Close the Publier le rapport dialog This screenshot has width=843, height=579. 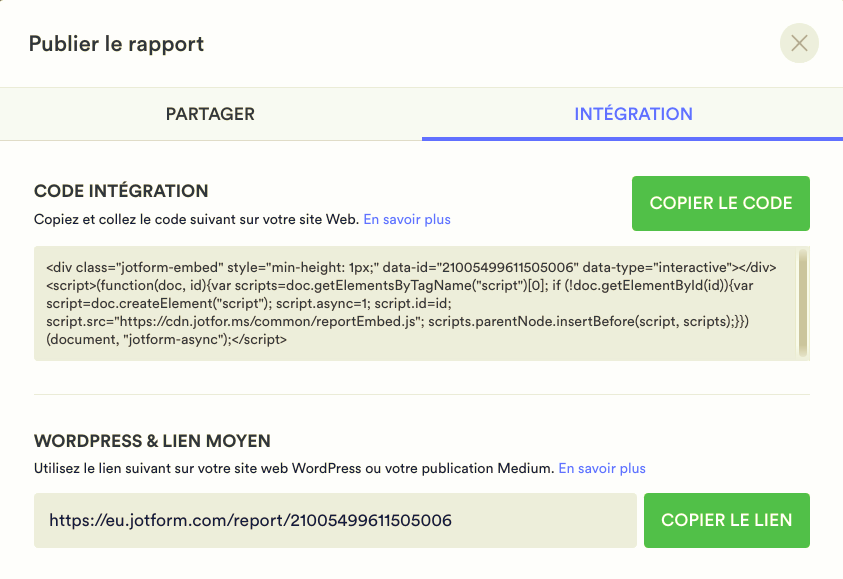[x=799, y=43]
